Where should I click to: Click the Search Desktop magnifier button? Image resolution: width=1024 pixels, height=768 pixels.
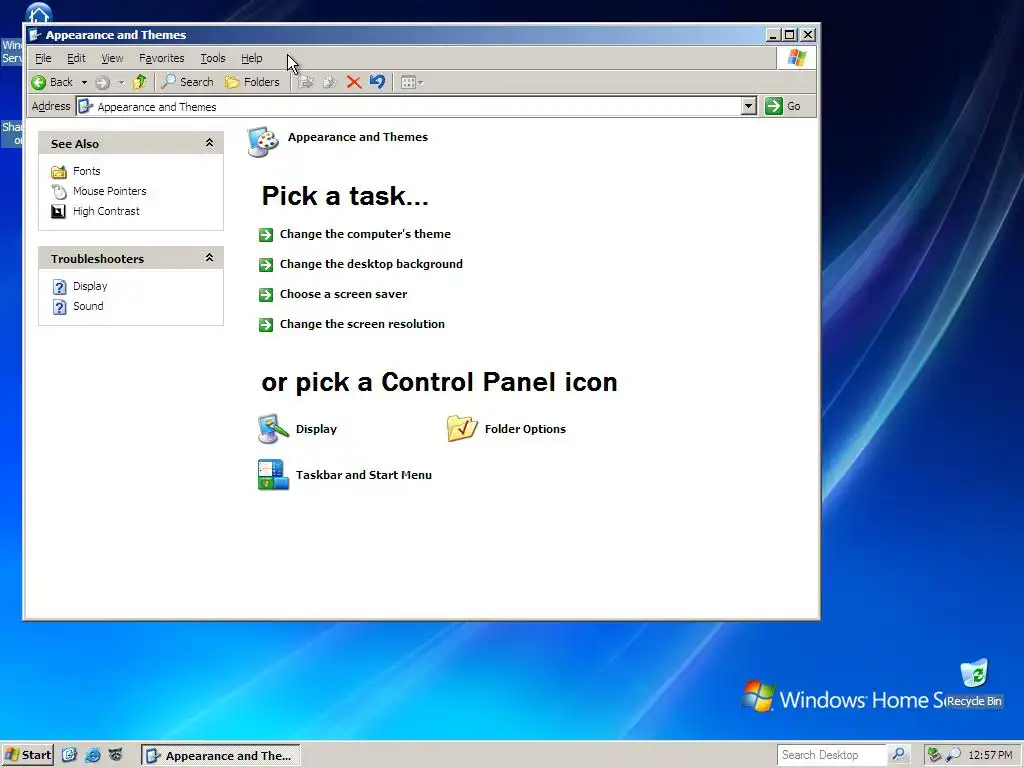[x=899, y=755]
